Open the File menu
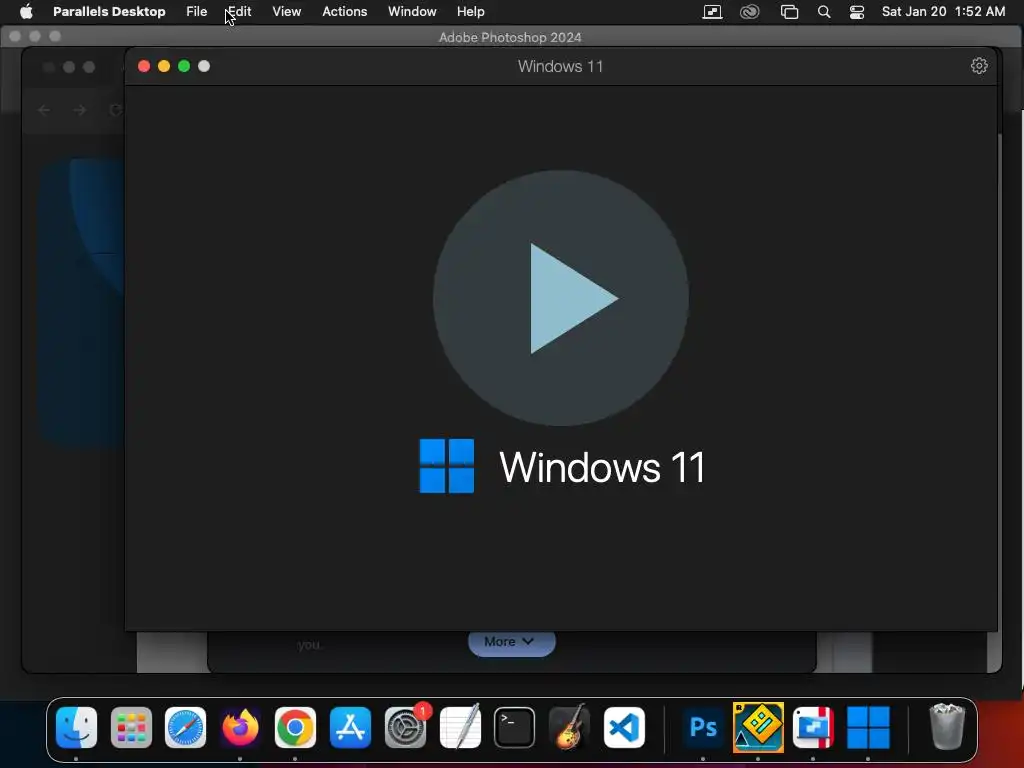This screenshot has height=768, width=1024. coord(197,12)
